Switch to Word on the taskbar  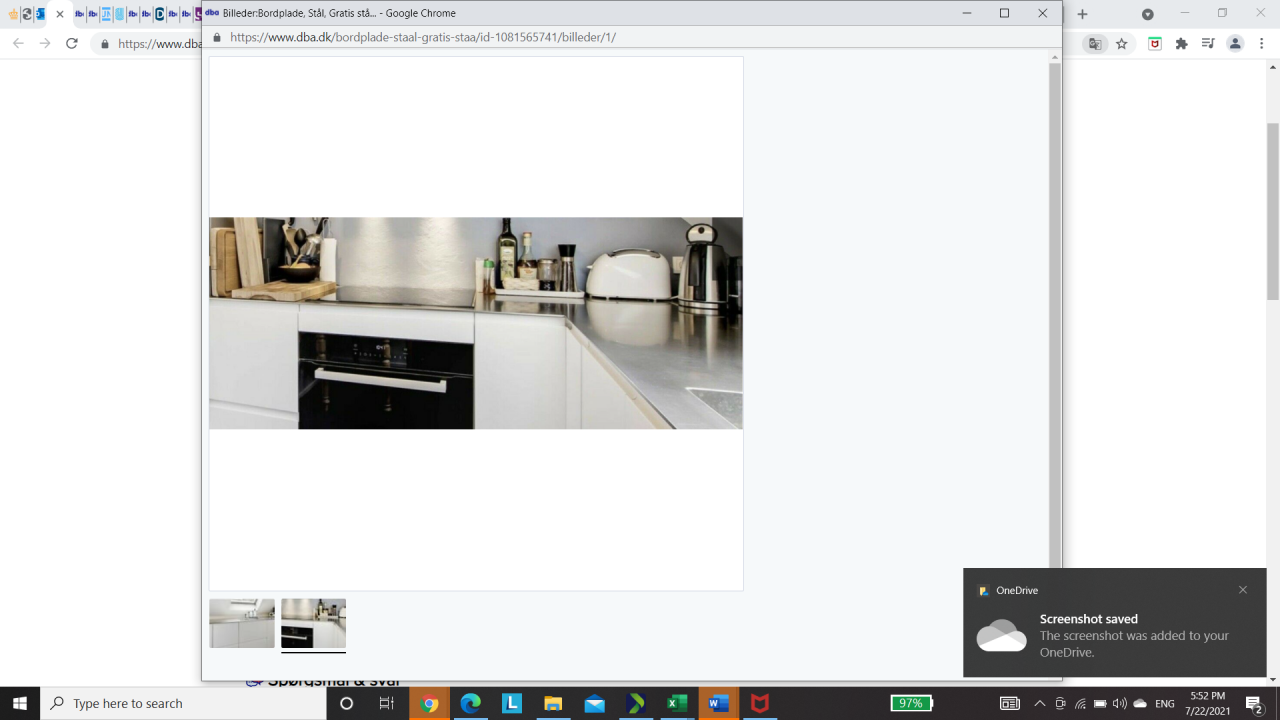pos(718,703)
